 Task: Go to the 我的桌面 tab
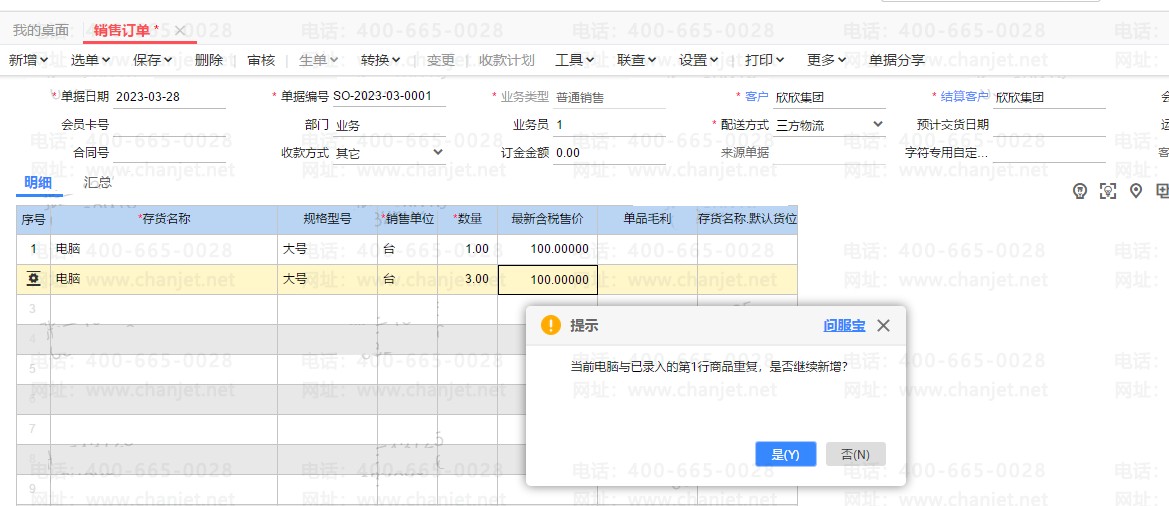[x=41, y=30]
